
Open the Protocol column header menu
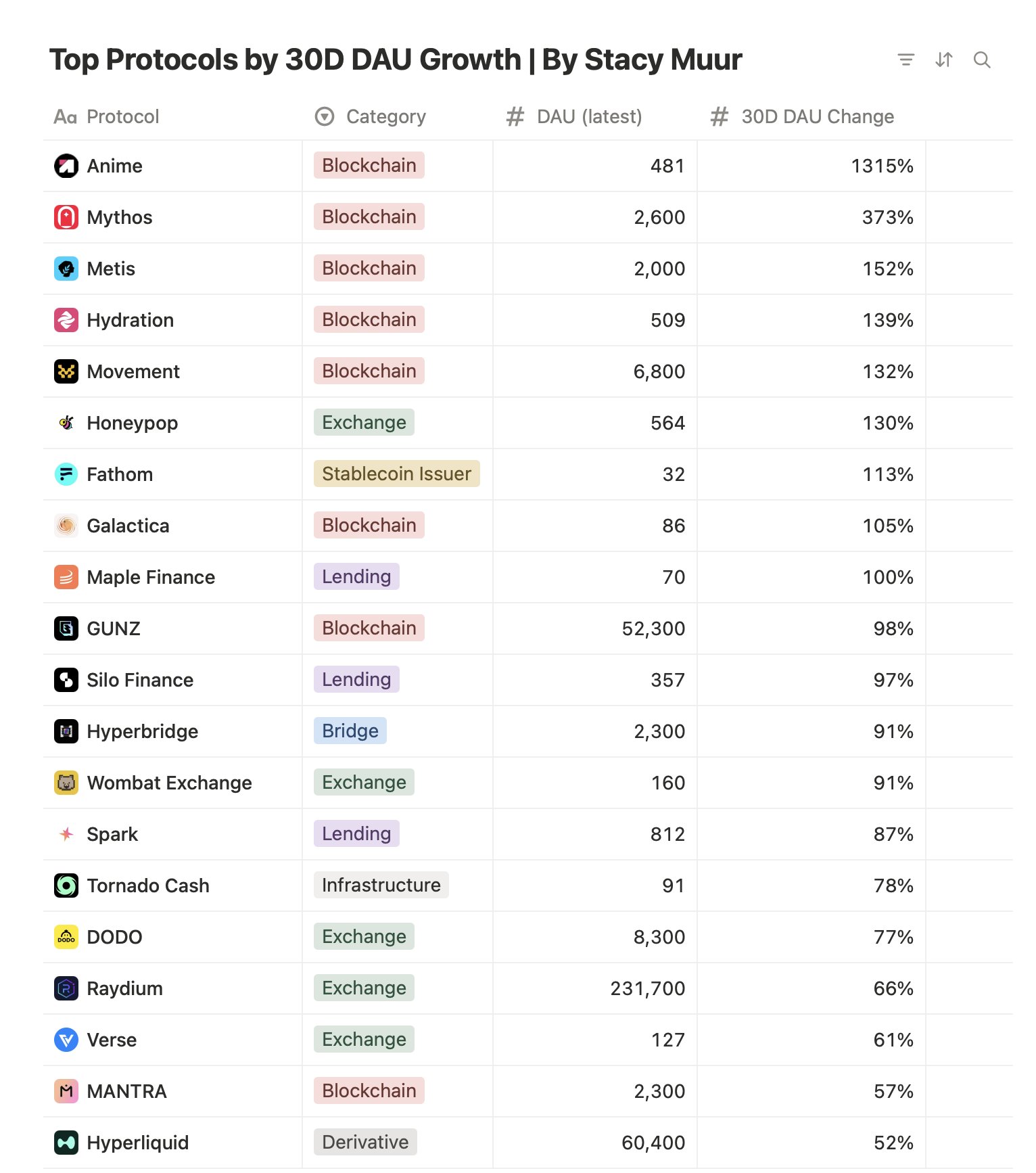[122, 117]
